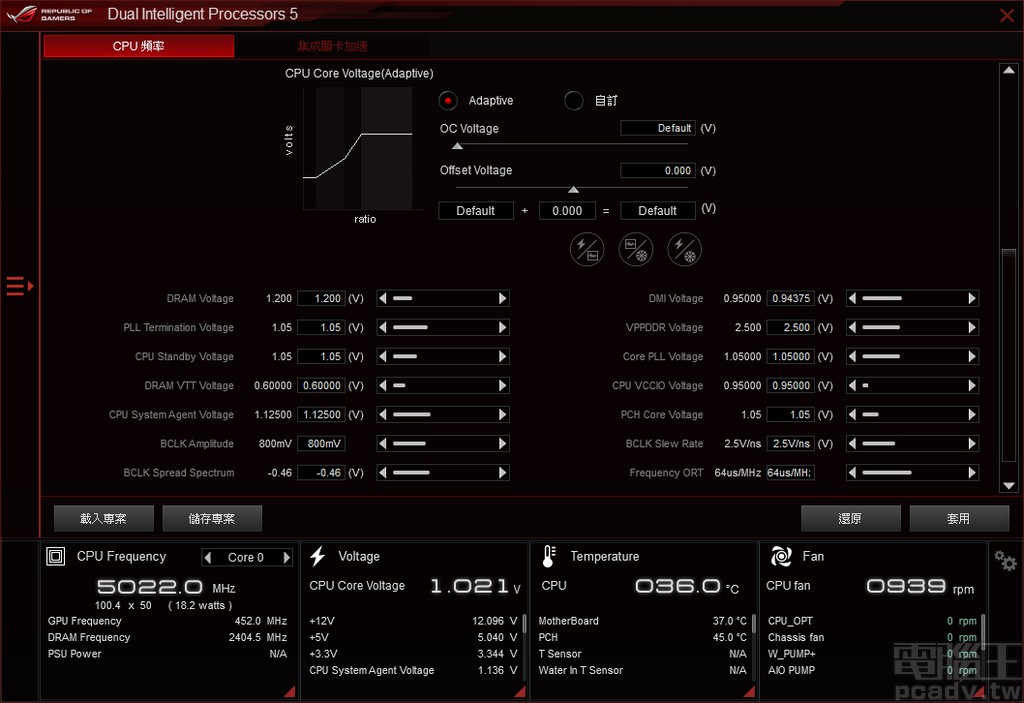Open the settings gear icon
This screenshot has width=1024, height=703.
tap(1005, 560)
